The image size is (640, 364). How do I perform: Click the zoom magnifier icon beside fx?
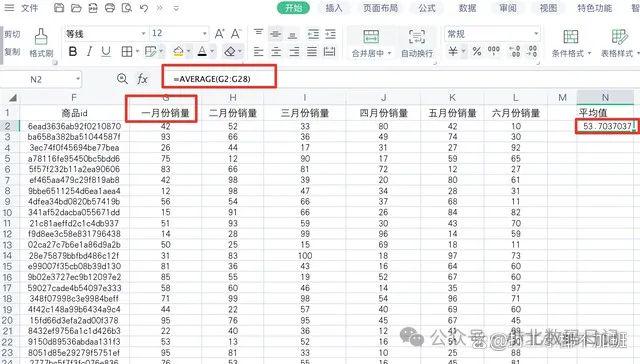(x=122, y=78)
